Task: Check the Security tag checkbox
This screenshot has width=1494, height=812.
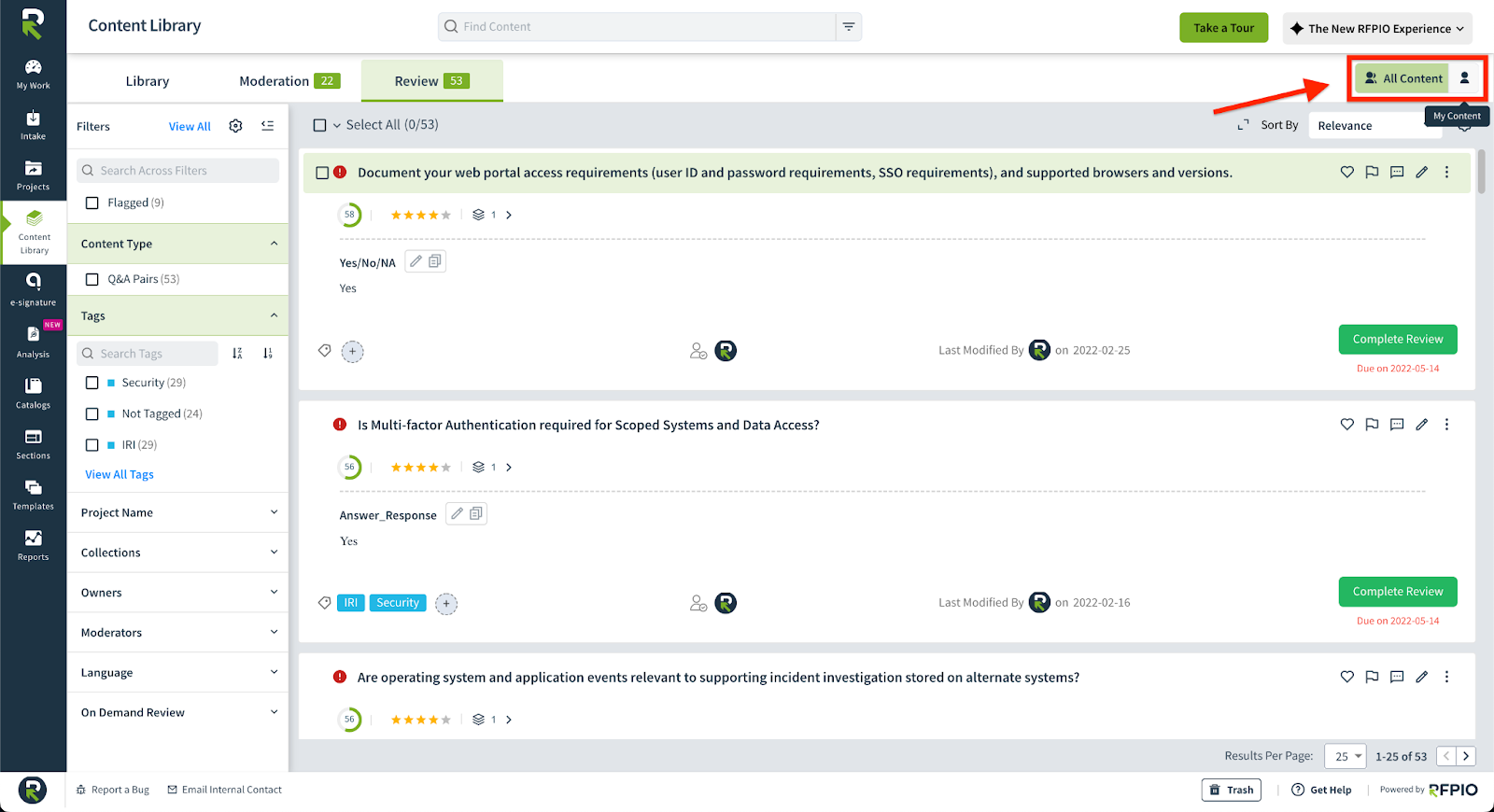Action: tap(92, 383)
